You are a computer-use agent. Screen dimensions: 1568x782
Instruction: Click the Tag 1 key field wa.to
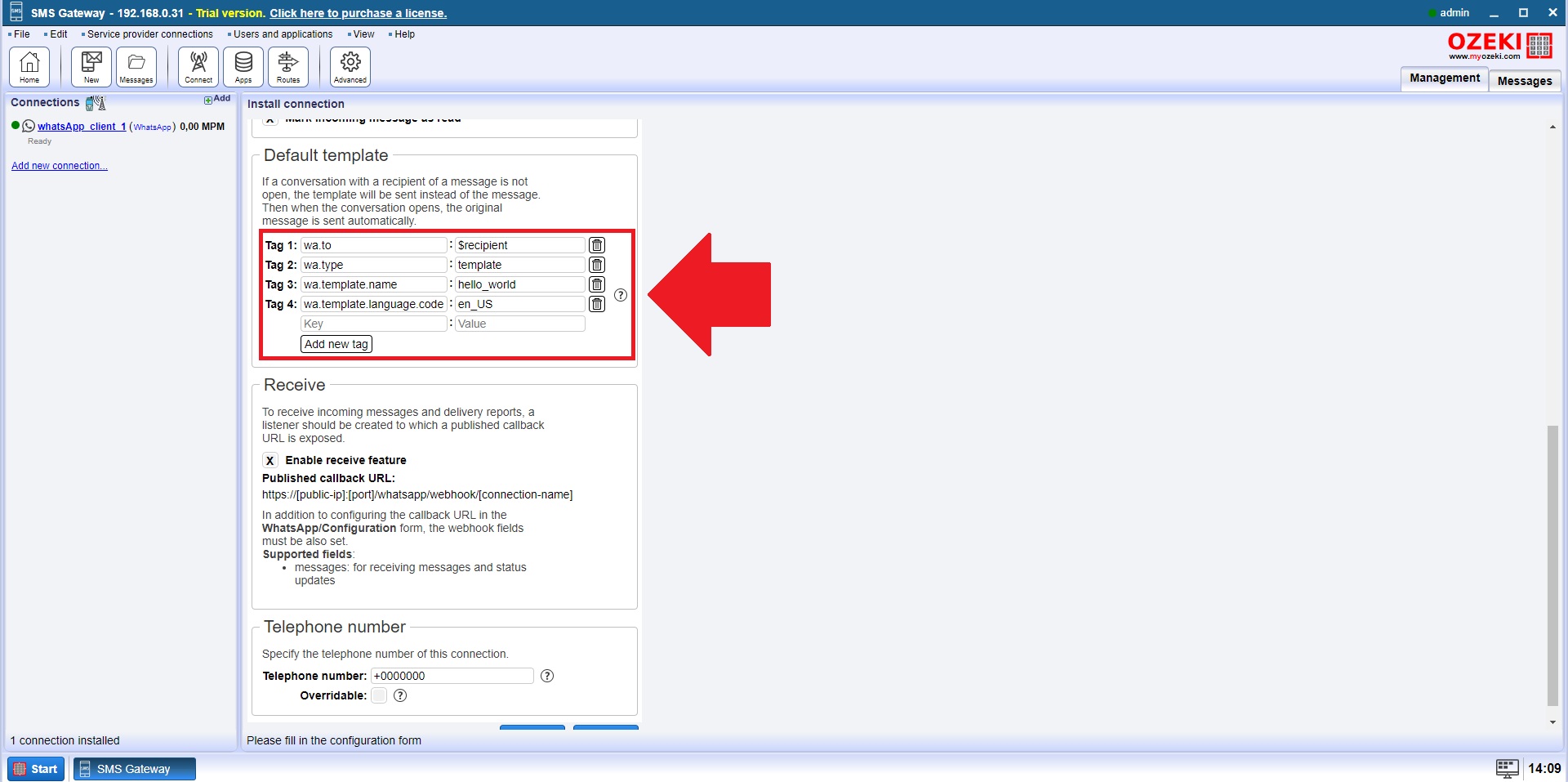click(374, 245)
